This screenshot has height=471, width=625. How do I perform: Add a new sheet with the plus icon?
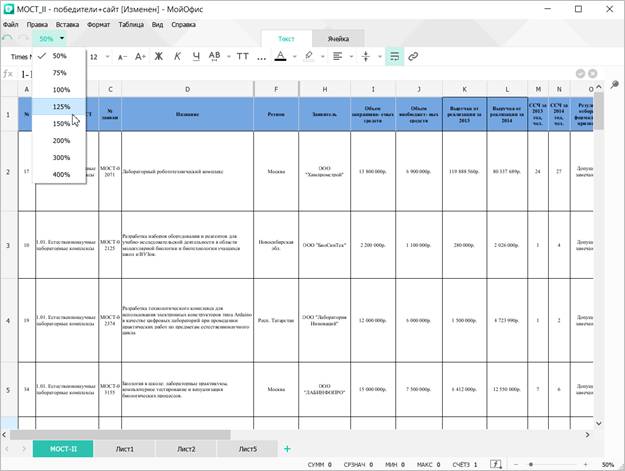pyautogui.click(x=287, y=448)
